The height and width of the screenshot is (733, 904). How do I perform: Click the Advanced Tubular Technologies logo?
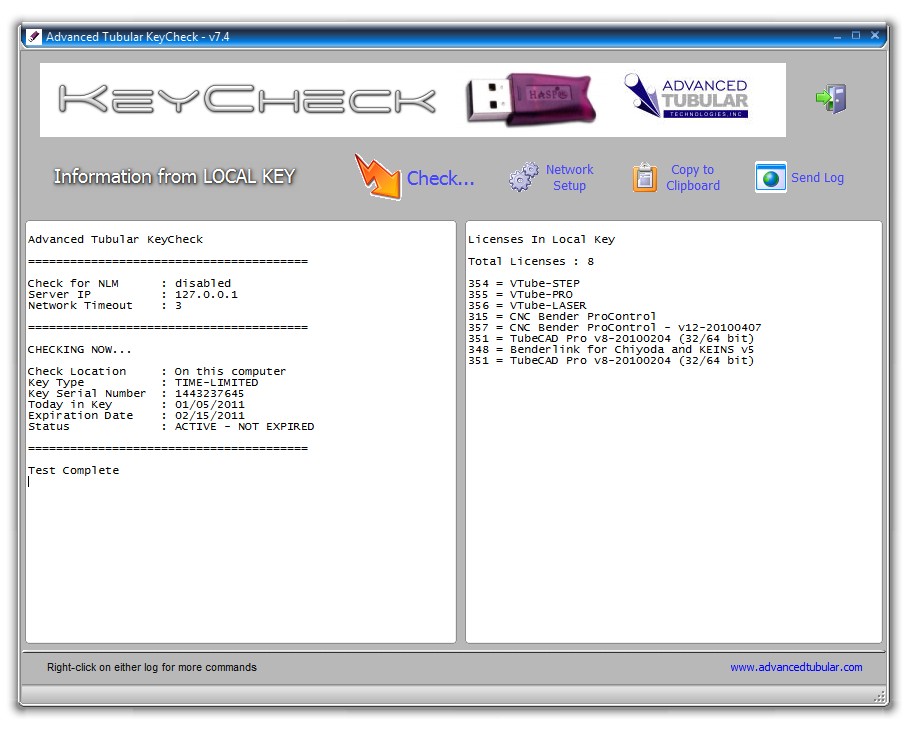[x=686, y=96]
